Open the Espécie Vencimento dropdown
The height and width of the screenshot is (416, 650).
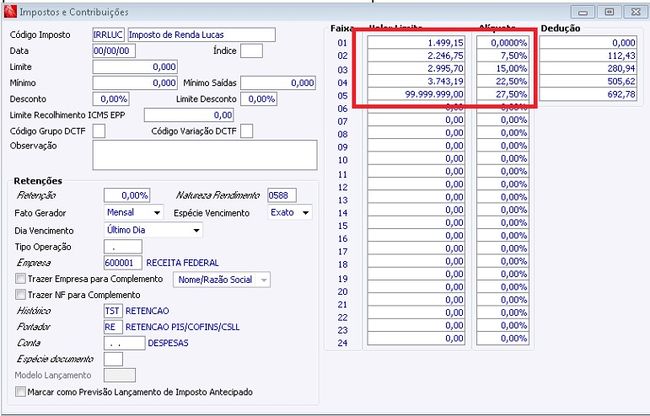coord(290,213)
